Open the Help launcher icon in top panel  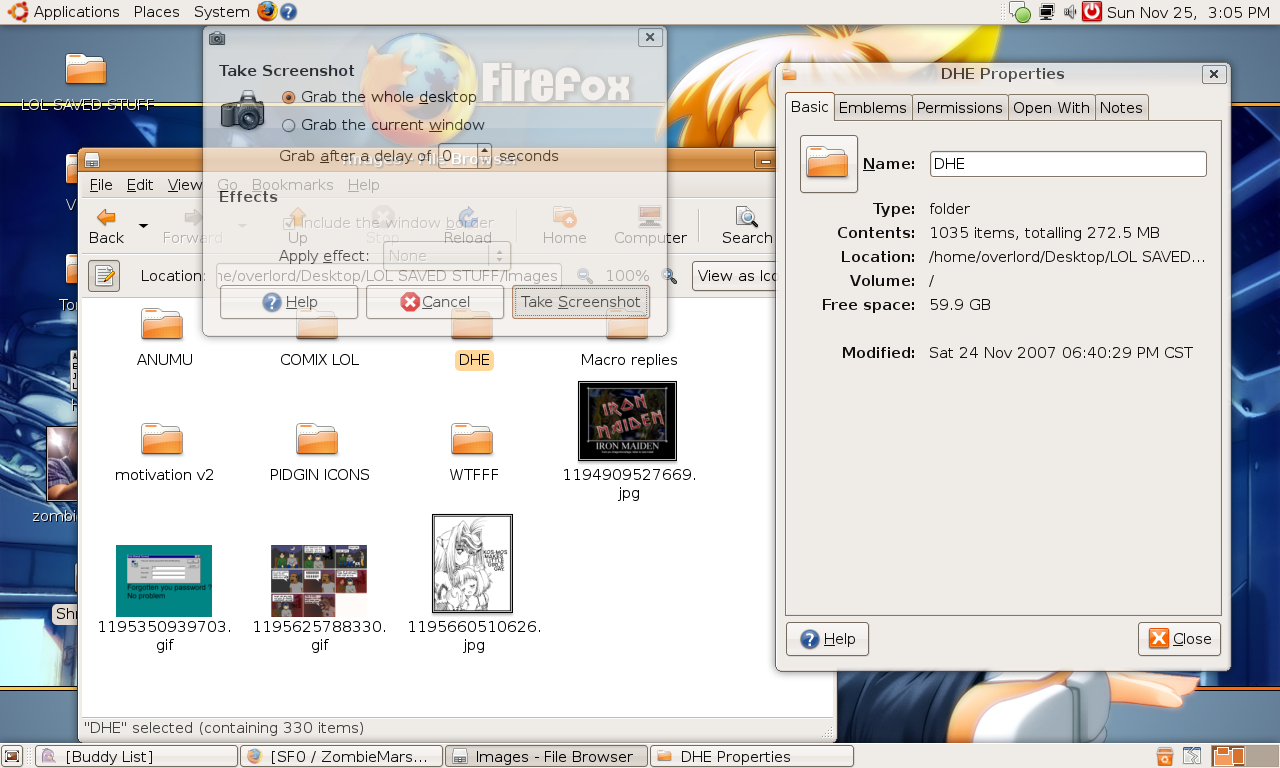[x=288, y=12]
